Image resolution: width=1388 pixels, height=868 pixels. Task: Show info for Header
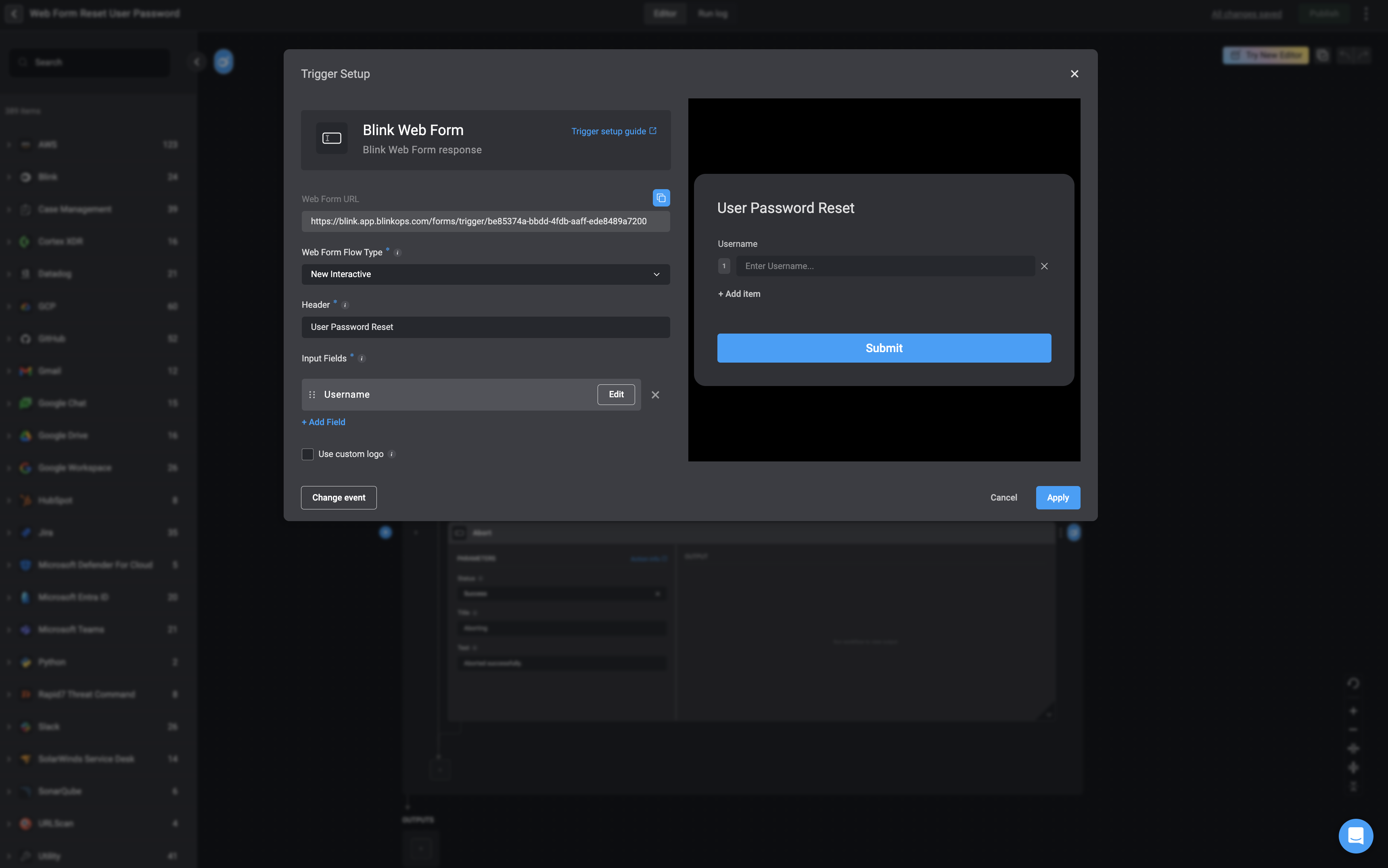click(345, 305)
